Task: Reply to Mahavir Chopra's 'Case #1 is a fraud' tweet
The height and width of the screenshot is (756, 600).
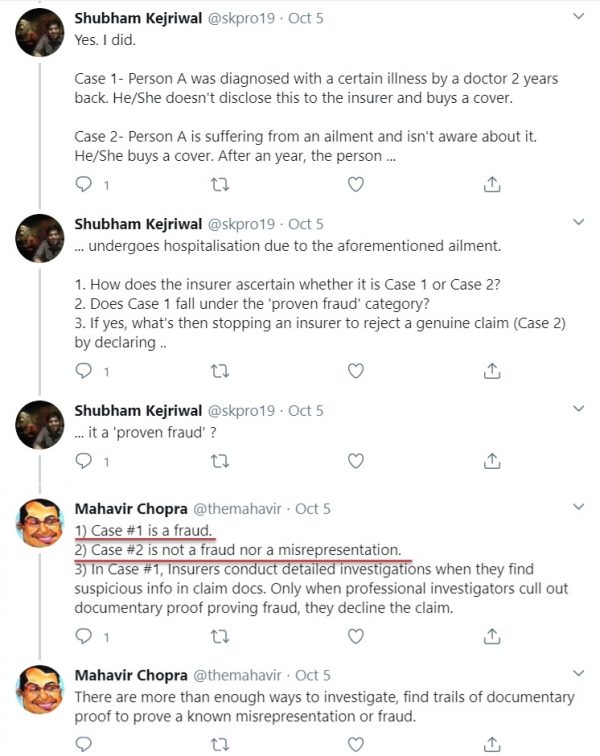Action: click(x=84, y=635)
